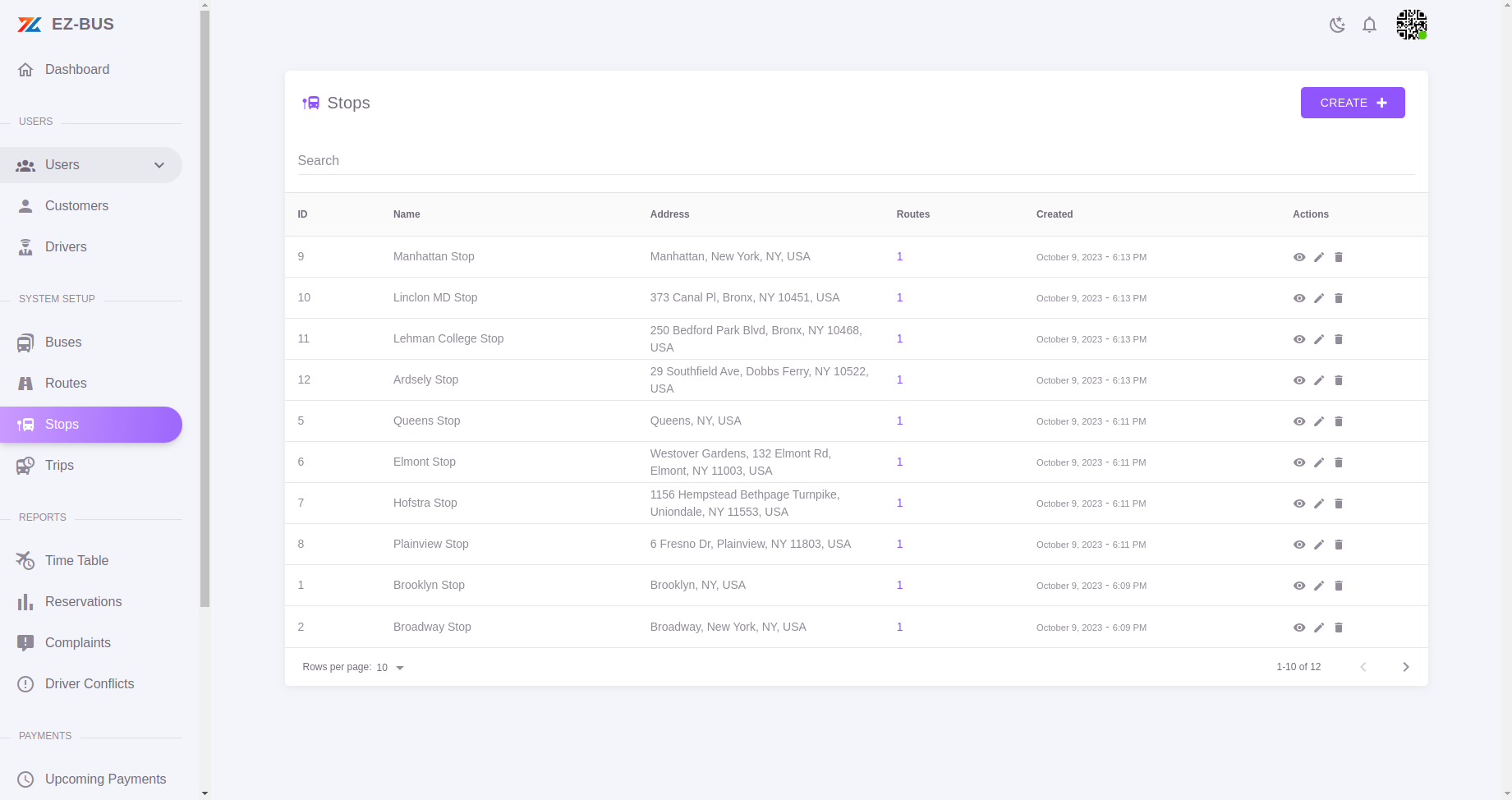Show Queens Stop details using eye icon
The image size is (1512, 800).
pos(1299,421)
